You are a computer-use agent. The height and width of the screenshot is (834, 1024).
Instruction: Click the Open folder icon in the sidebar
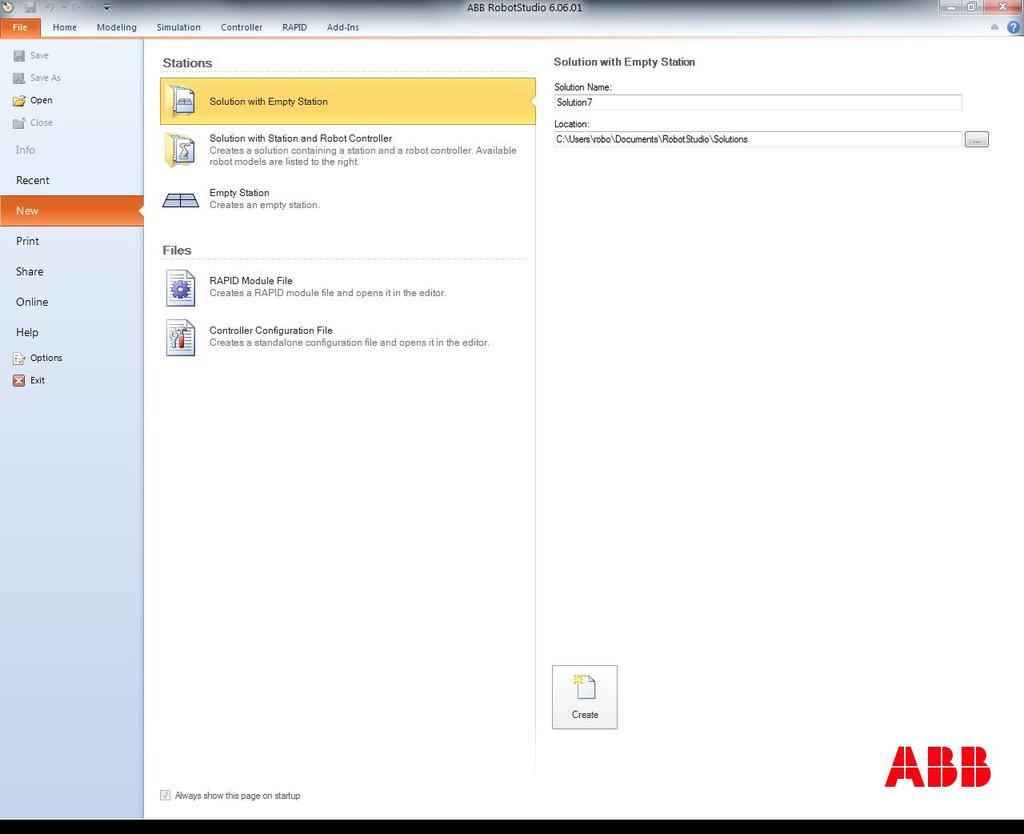(20, 101)
